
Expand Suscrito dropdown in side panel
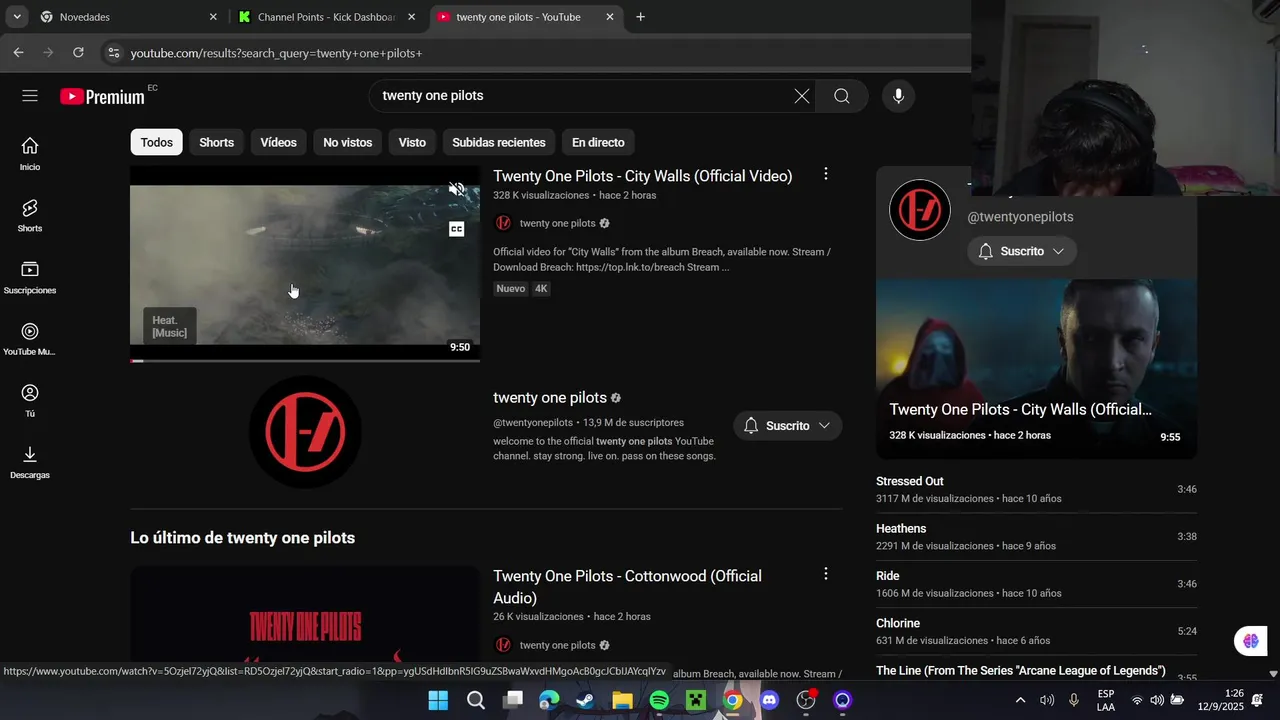click(1022, 251)
